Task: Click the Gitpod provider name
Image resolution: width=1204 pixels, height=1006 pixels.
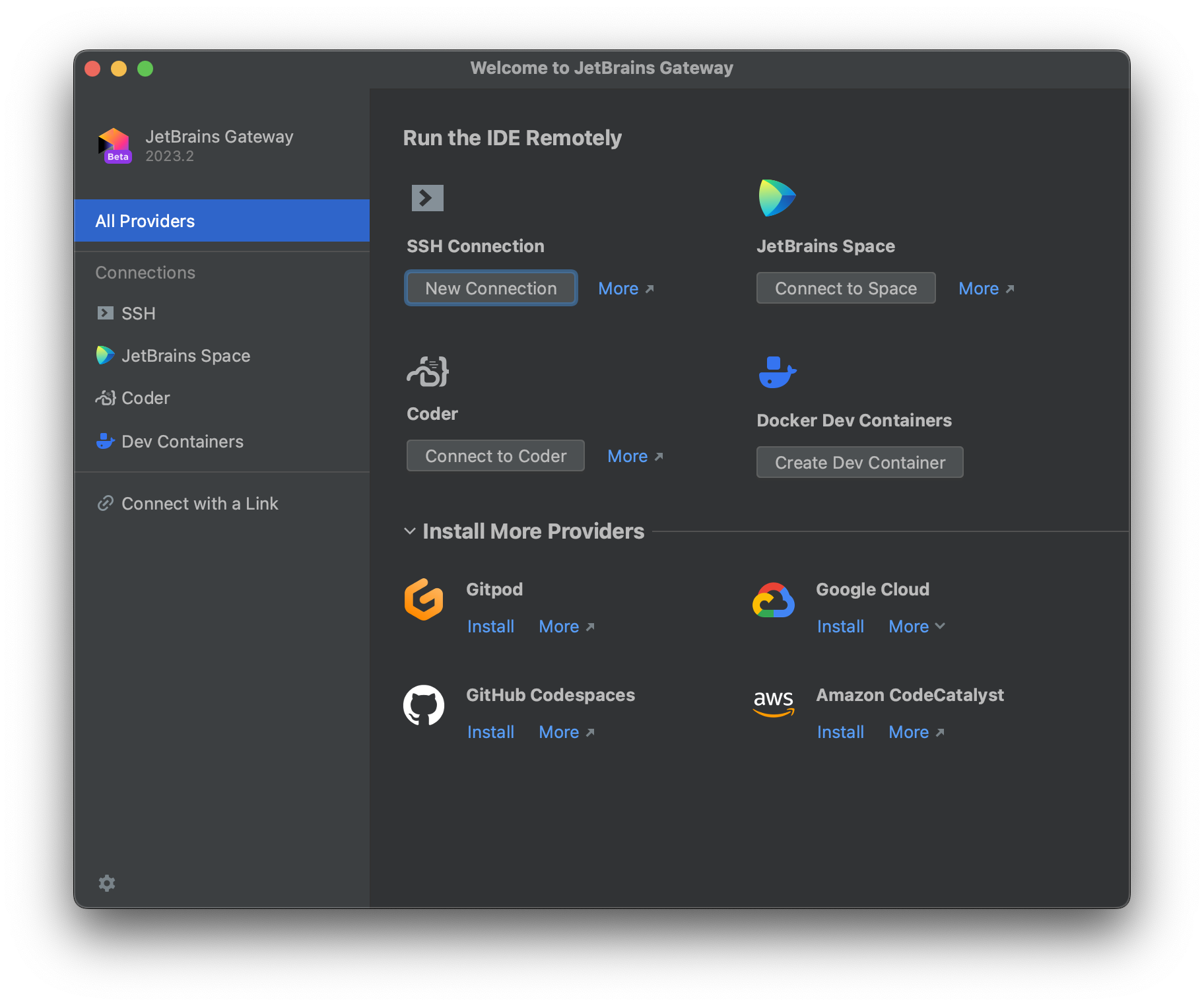Action: (494, 589)
